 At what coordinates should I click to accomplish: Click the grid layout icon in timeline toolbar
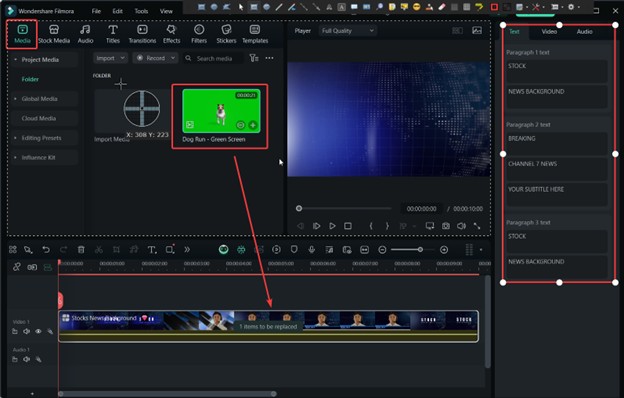[x=13, y=250]
